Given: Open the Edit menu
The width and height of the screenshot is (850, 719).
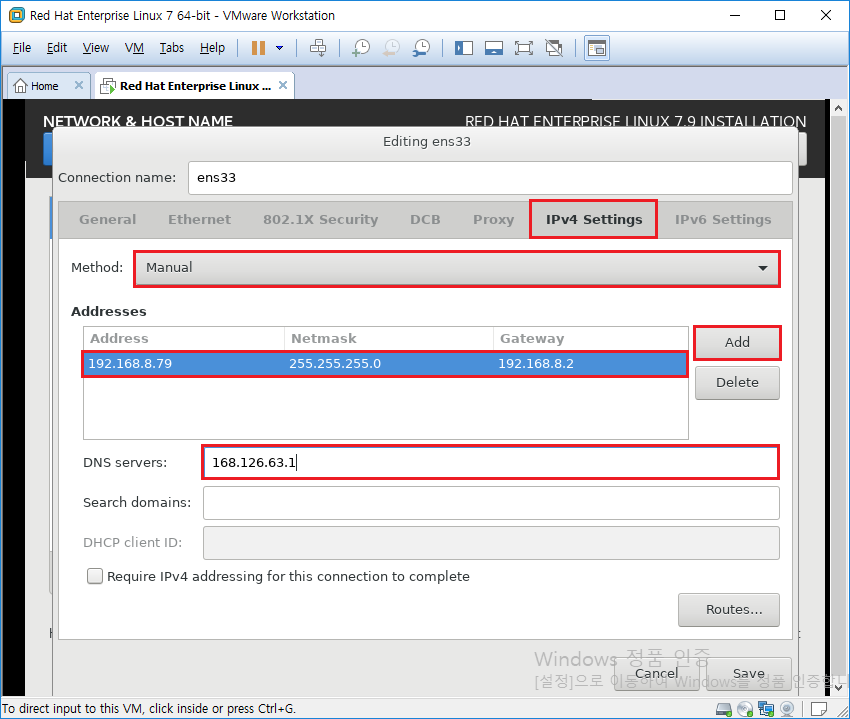Looking at the screenshot, I should [57, 48].
